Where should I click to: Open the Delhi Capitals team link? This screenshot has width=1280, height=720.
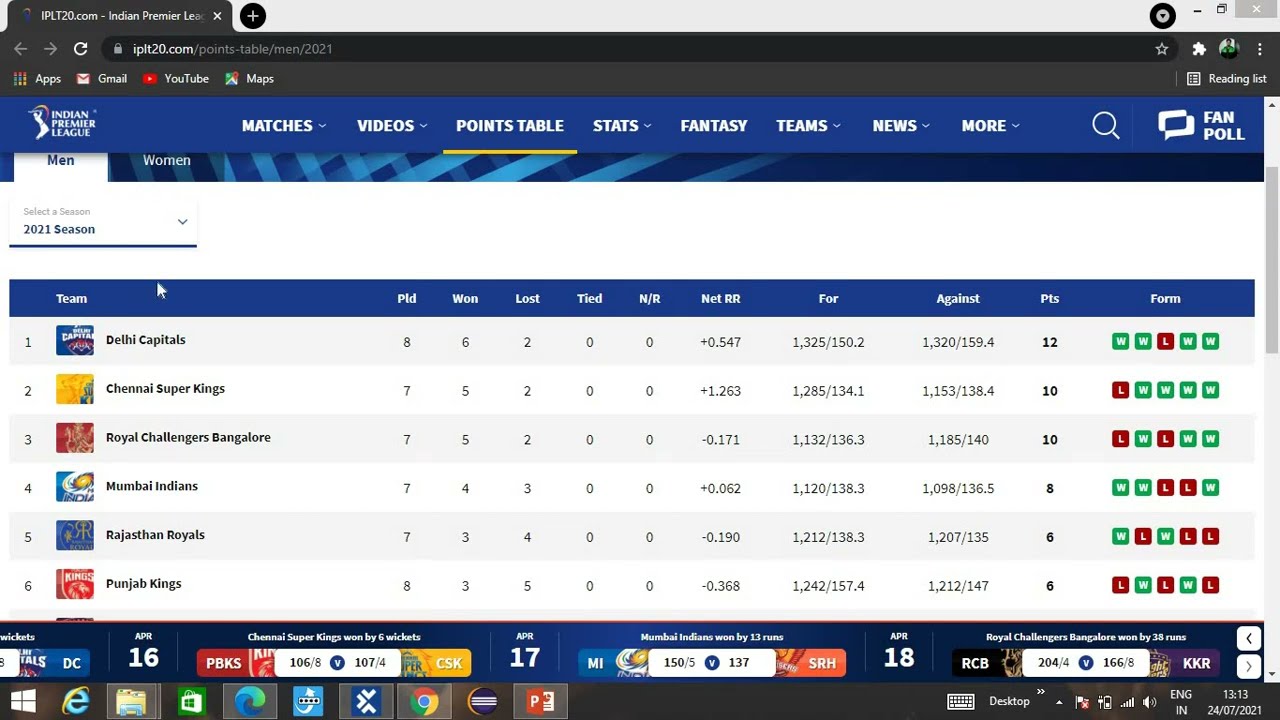tap(146, 340)
